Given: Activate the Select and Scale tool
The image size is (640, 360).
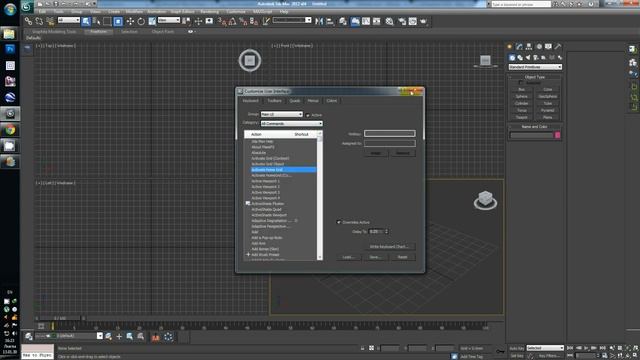Looking at the screenshot, I should [x=152, y=21].
